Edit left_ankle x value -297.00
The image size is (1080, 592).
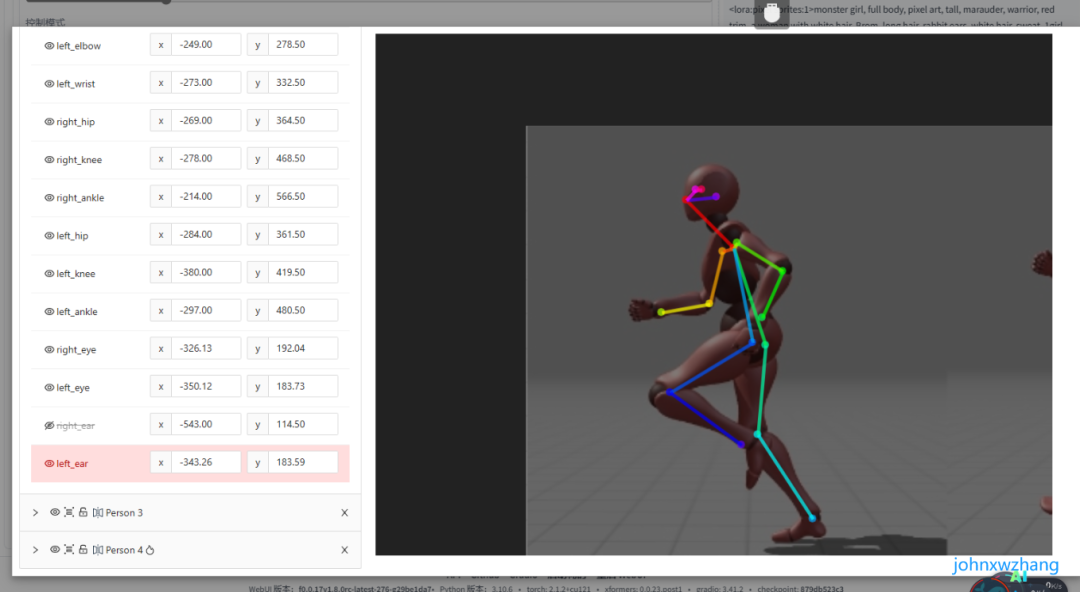[x=206, y=310]
